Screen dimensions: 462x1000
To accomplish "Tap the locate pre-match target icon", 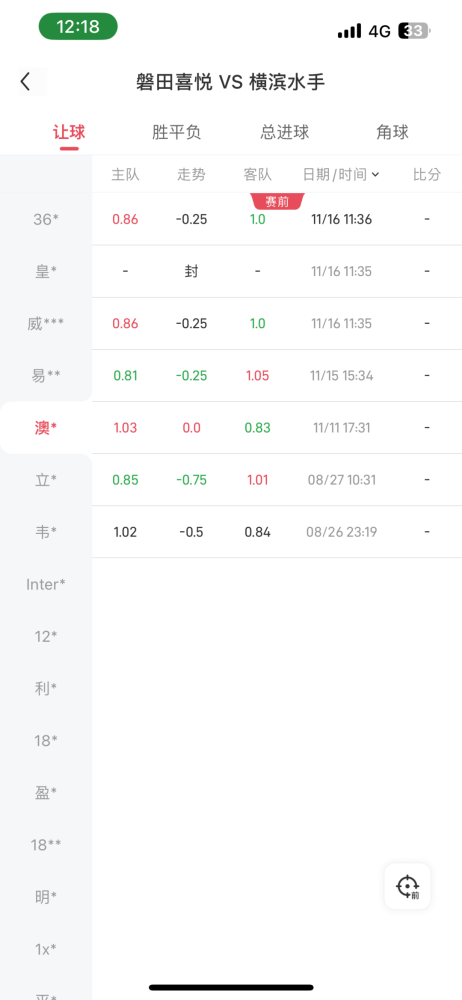I will (x=407, y=886).
